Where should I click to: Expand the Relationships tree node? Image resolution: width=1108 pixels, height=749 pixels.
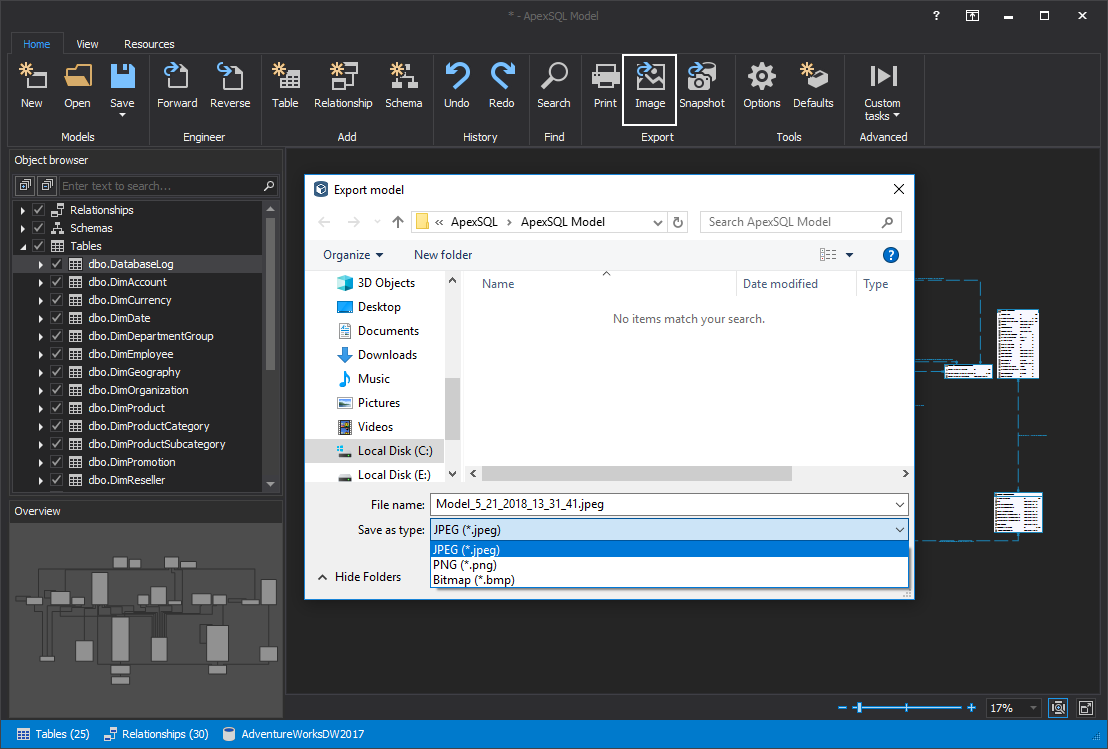pos(23,210)
